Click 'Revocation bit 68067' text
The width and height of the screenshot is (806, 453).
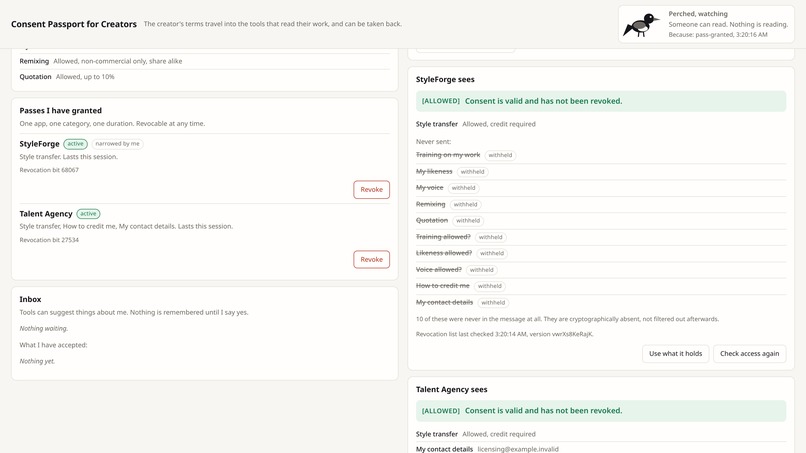[49, 170]
